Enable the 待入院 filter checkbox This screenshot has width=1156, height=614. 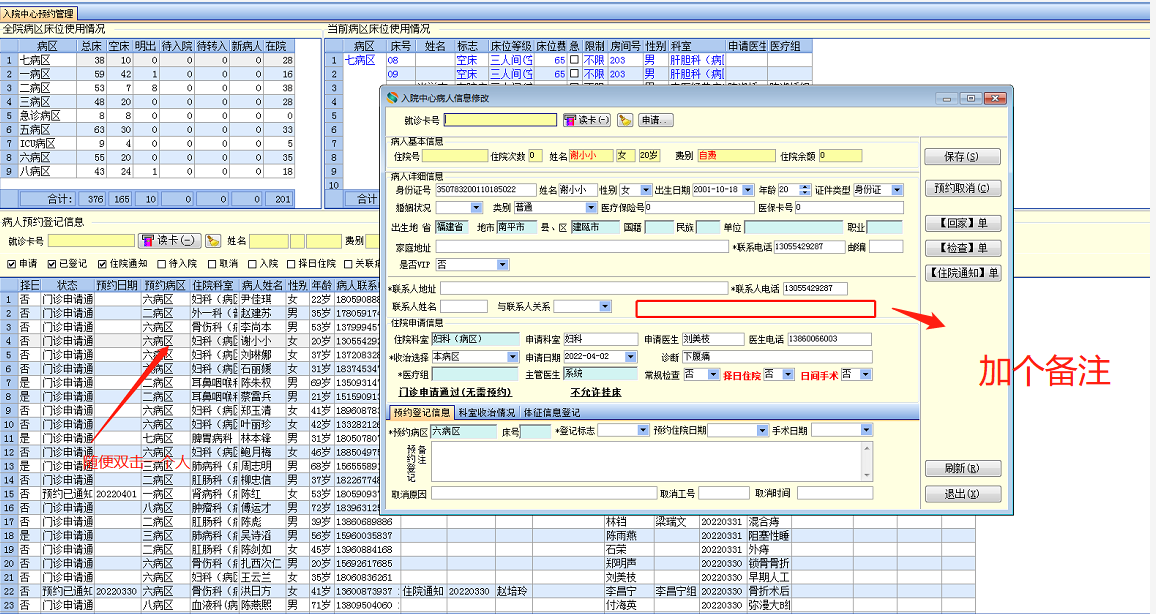(x=159, y=264)
